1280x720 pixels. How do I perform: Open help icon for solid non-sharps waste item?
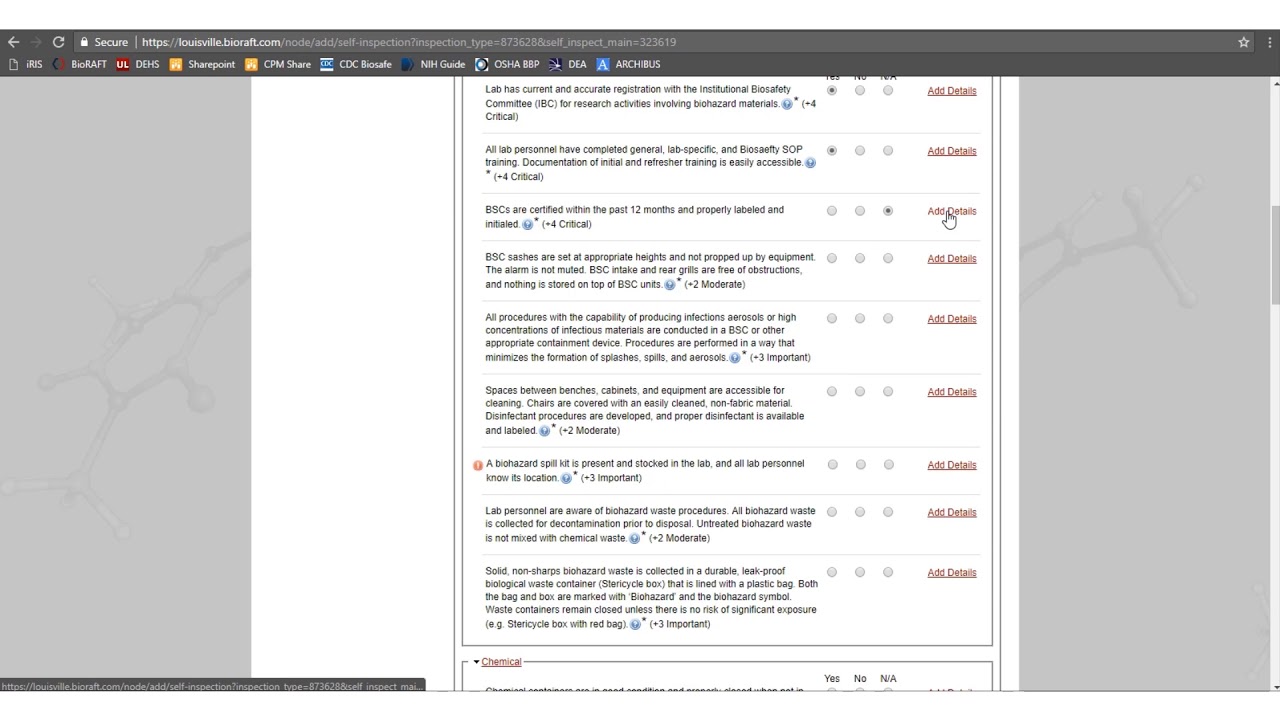(x=636, y=624)
